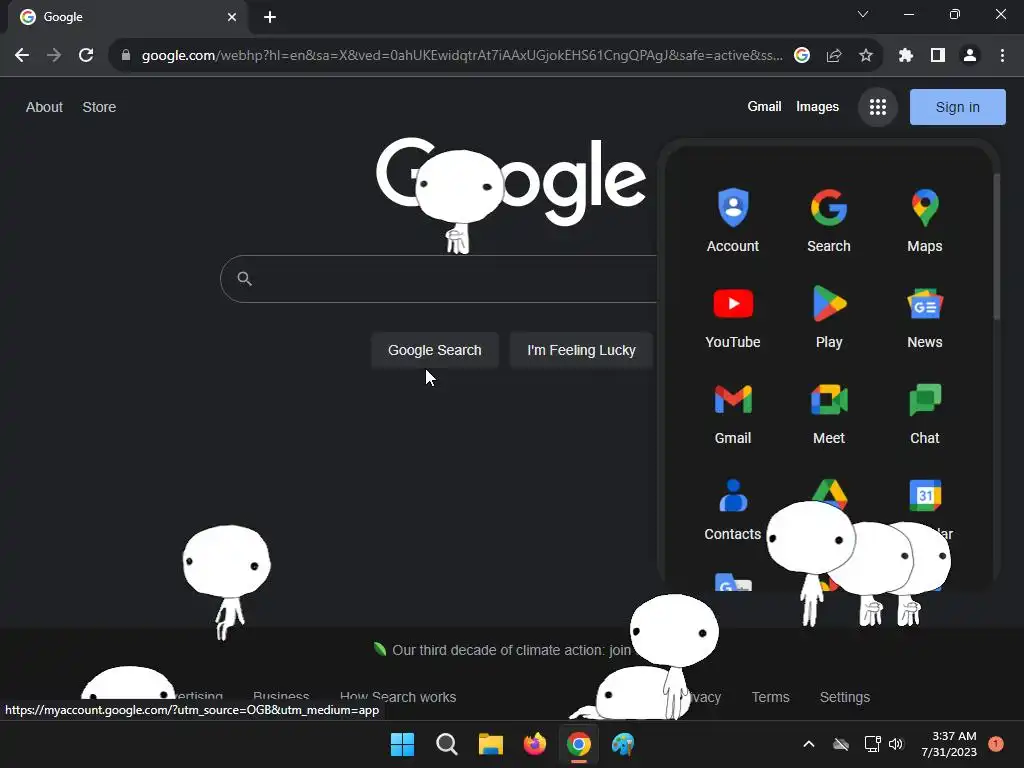
Task: Share this page from the address bar
Action: (834, 56)
